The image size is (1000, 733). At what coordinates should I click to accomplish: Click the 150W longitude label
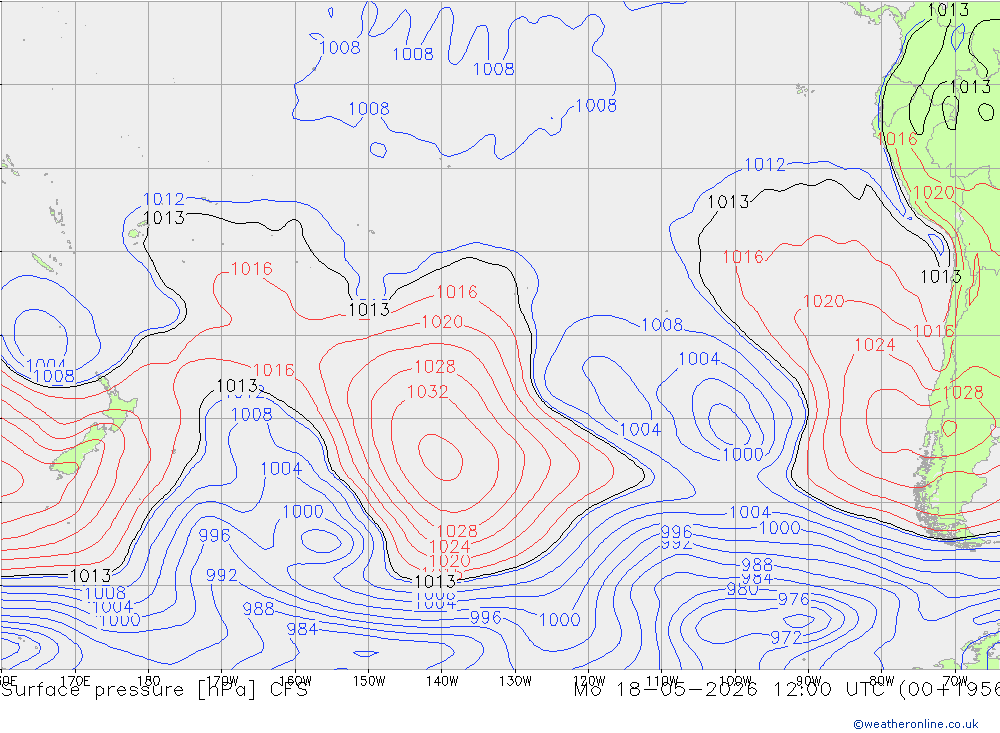369,681
